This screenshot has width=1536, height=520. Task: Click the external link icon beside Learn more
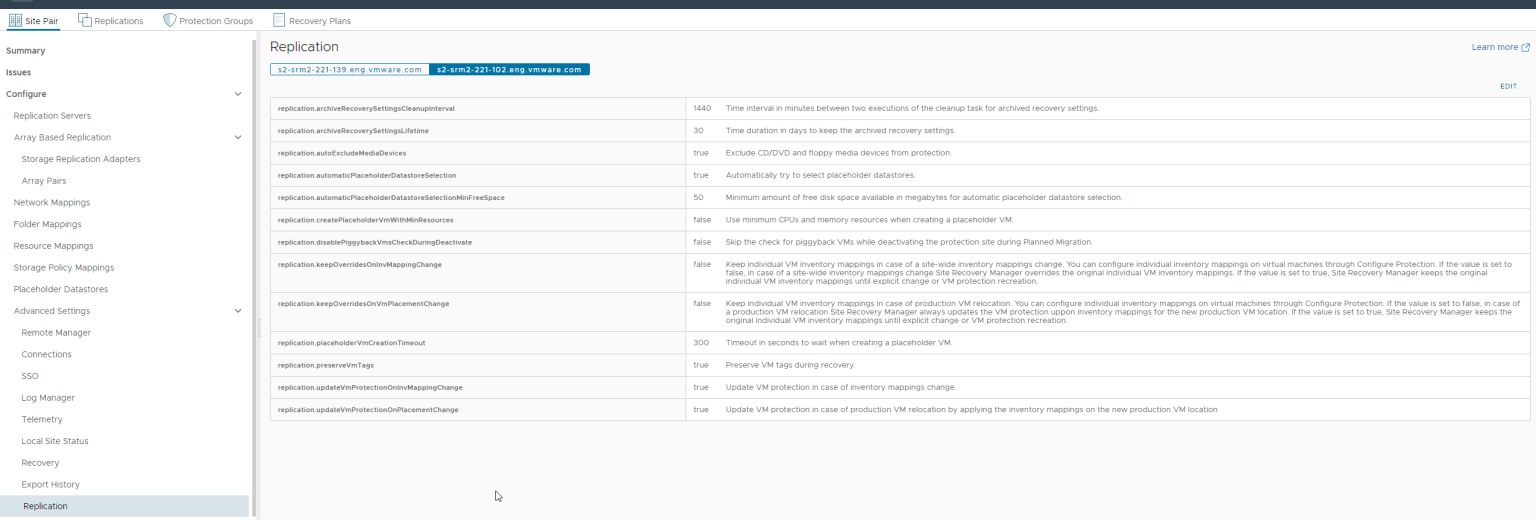1525,47
